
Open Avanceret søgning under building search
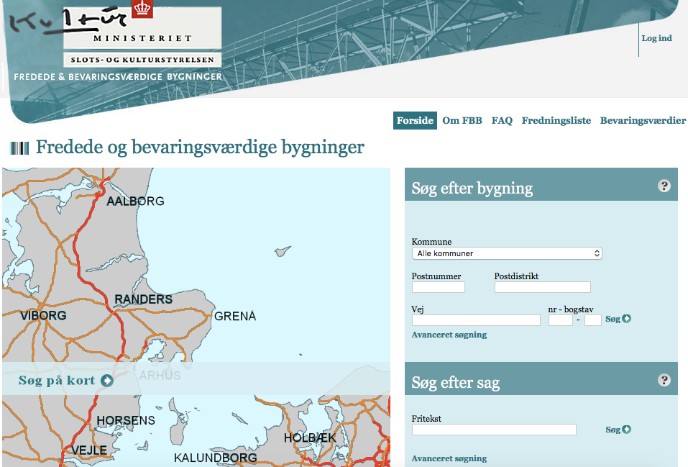pyautogui.click(x=449, y=335)
